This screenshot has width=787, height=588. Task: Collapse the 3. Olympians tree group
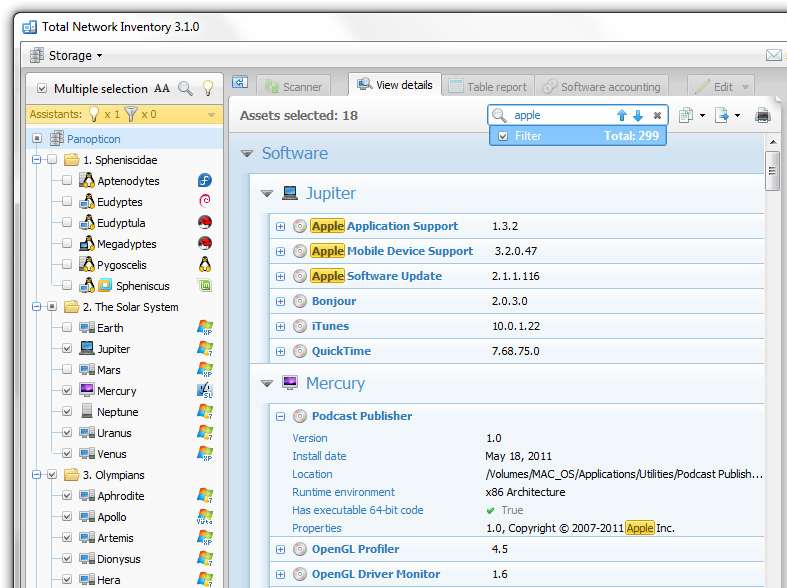coord(36,475)
